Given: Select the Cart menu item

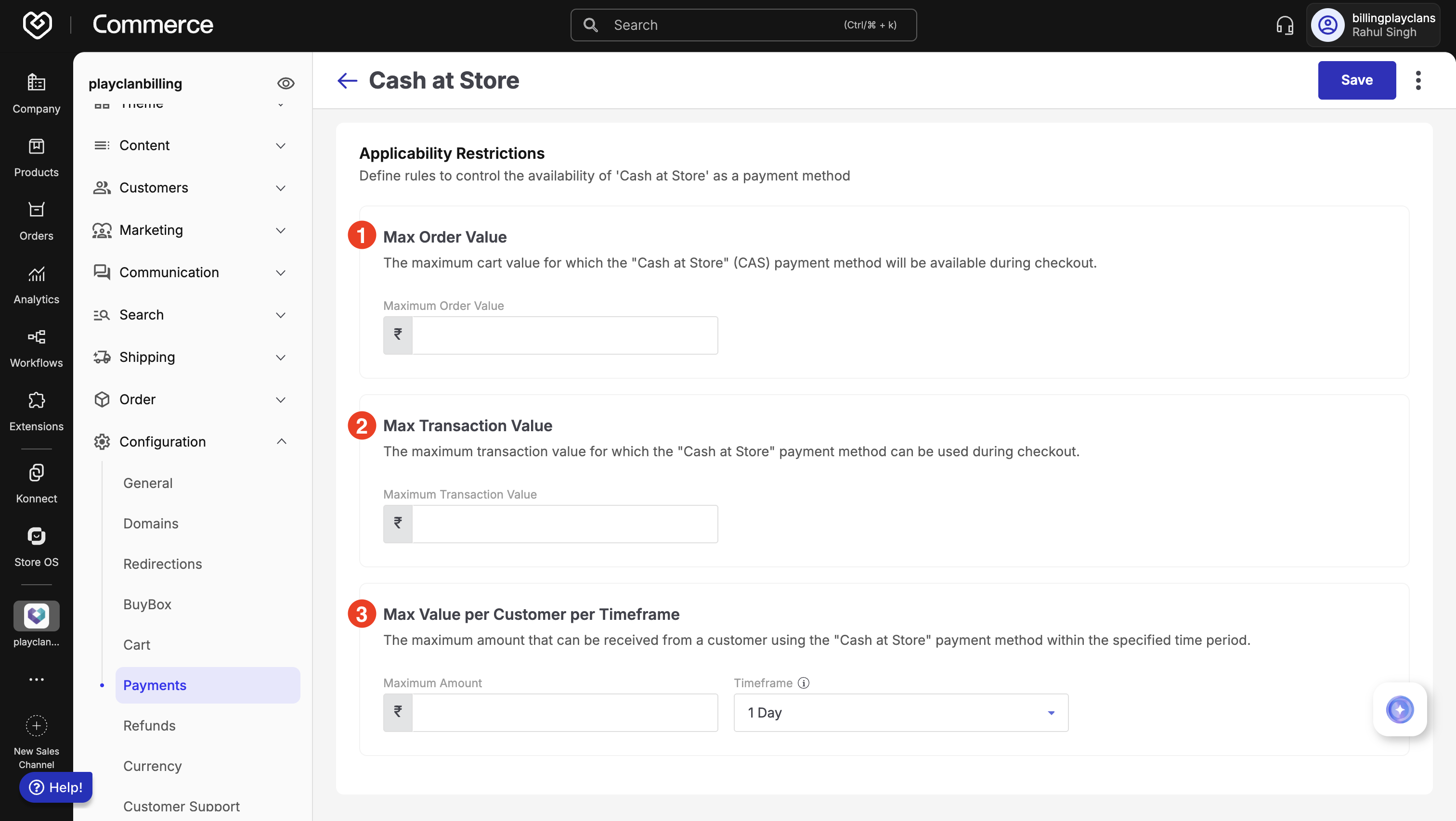Looking at the screenshot, I should (137, 645).
